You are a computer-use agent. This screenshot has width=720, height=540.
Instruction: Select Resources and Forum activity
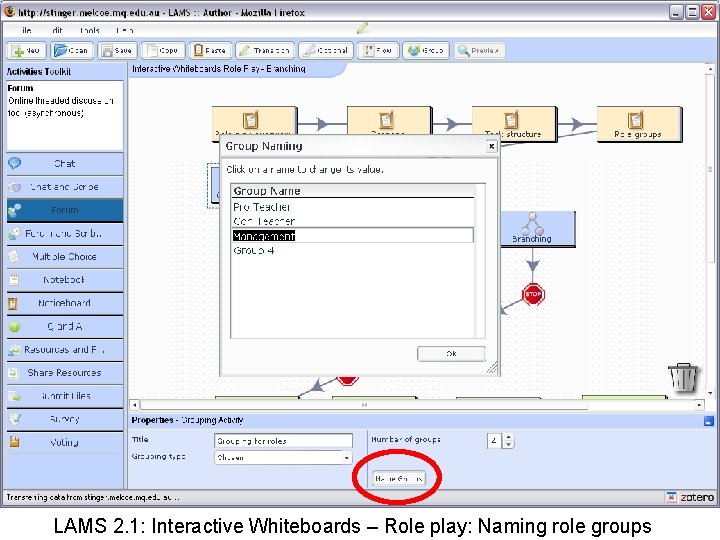(x=65, y=350)
